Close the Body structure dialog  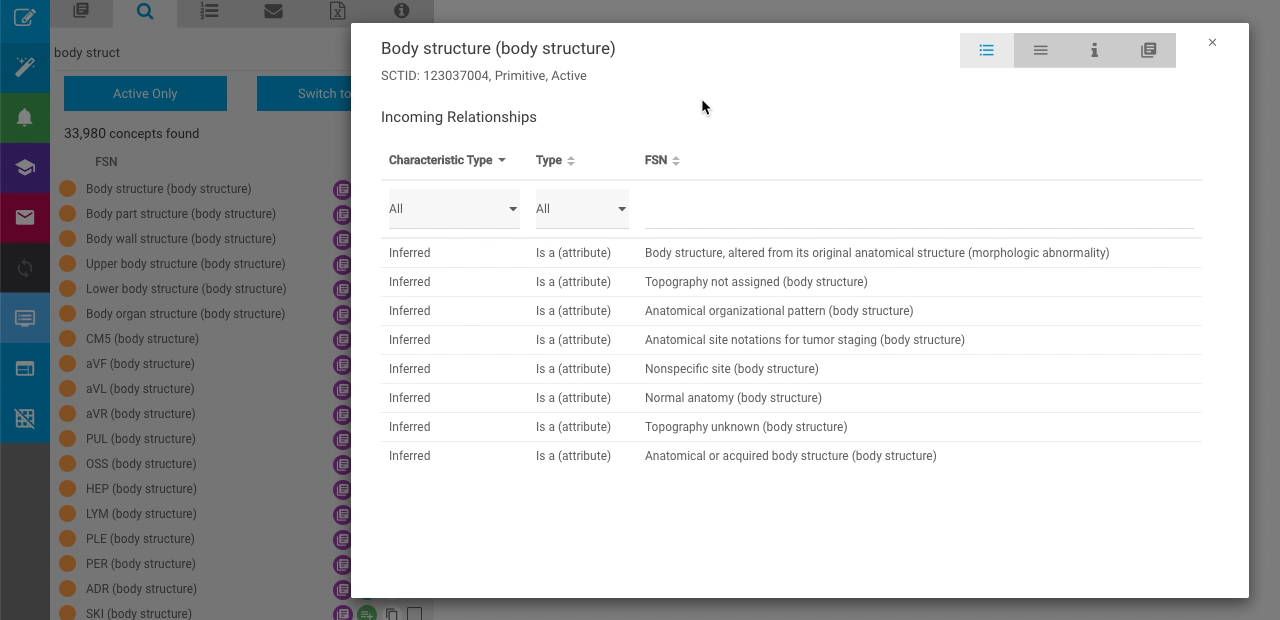click(1212, 42)
